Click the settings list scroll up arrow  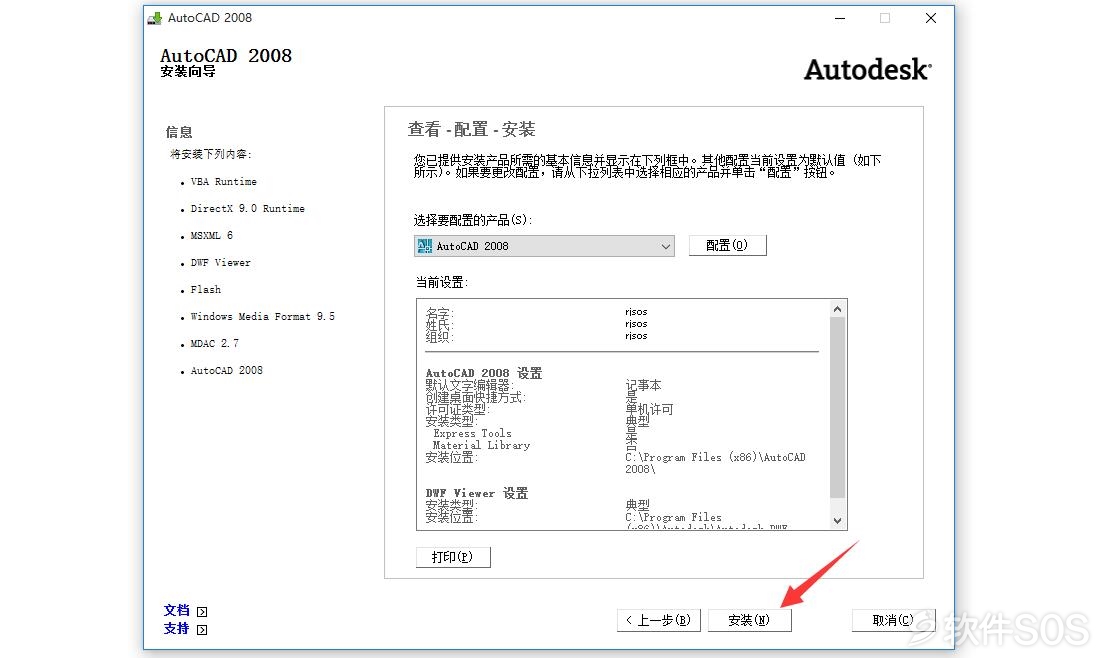[x=837, y=309]
